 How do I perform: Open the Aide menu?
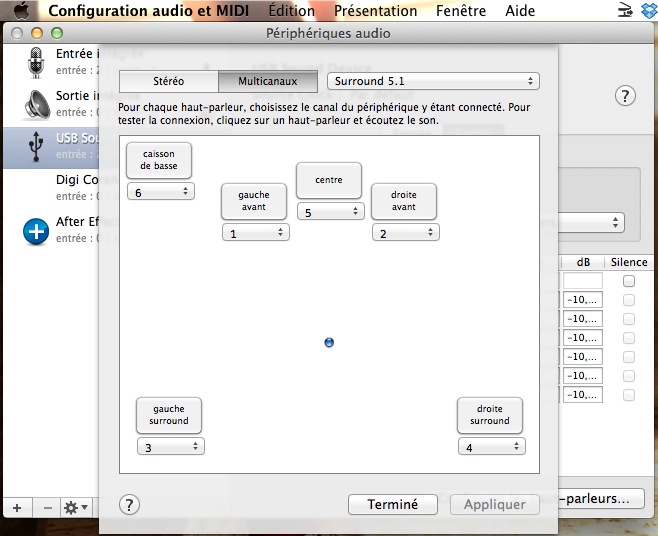click(520, 10)
